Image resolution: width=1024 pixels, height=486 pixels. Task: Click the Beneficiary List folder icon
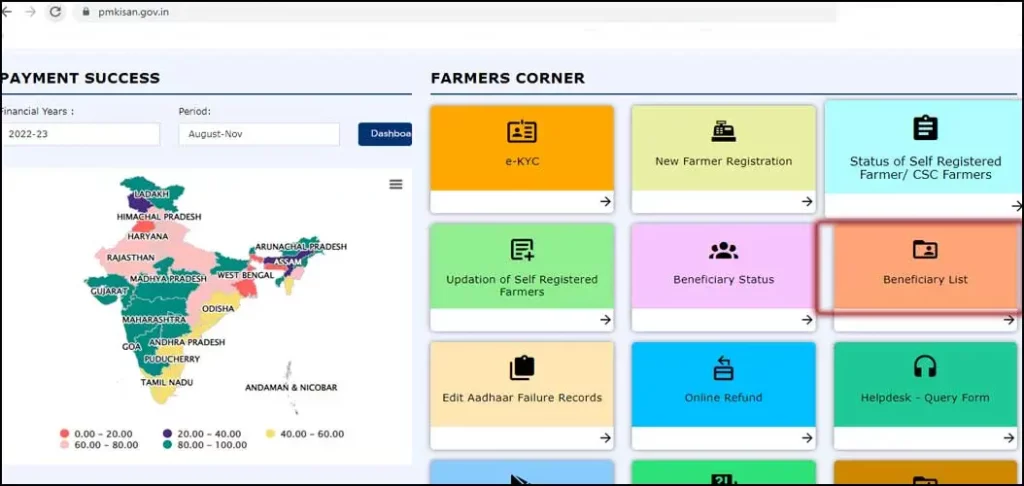[x=925, y=250]
